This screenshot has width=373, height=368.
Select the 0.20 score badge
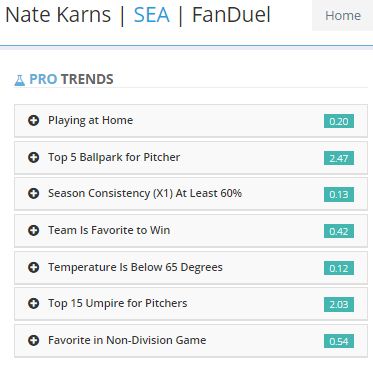coord(339,121)
